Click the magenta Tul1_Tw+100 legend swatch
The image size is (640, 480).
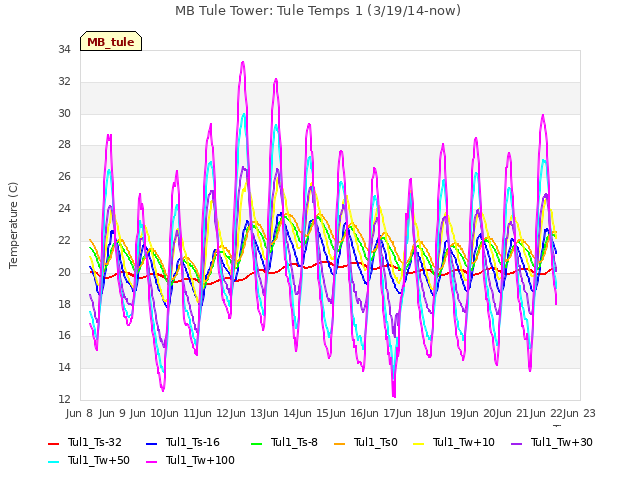(x=151, y=461)
